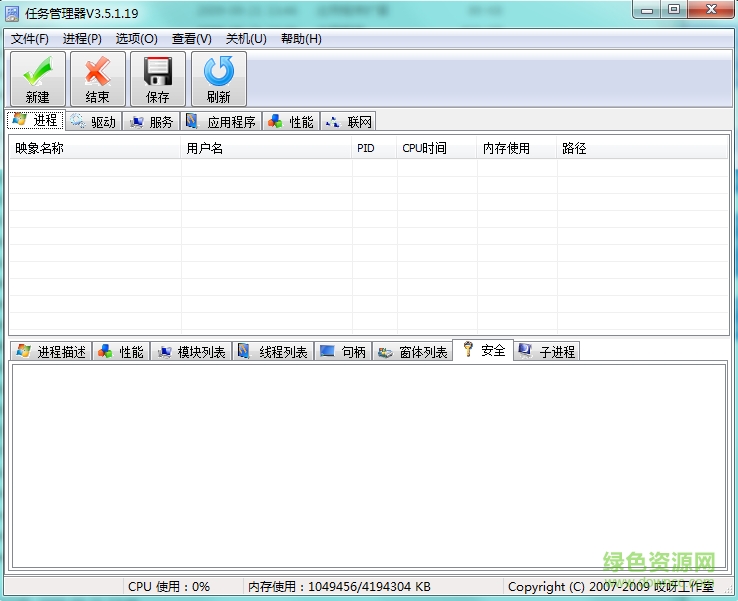Sort by the 用户名 column header
Image resolution: width=738 pixels, height=601 pixels.
tap(266, 148)
